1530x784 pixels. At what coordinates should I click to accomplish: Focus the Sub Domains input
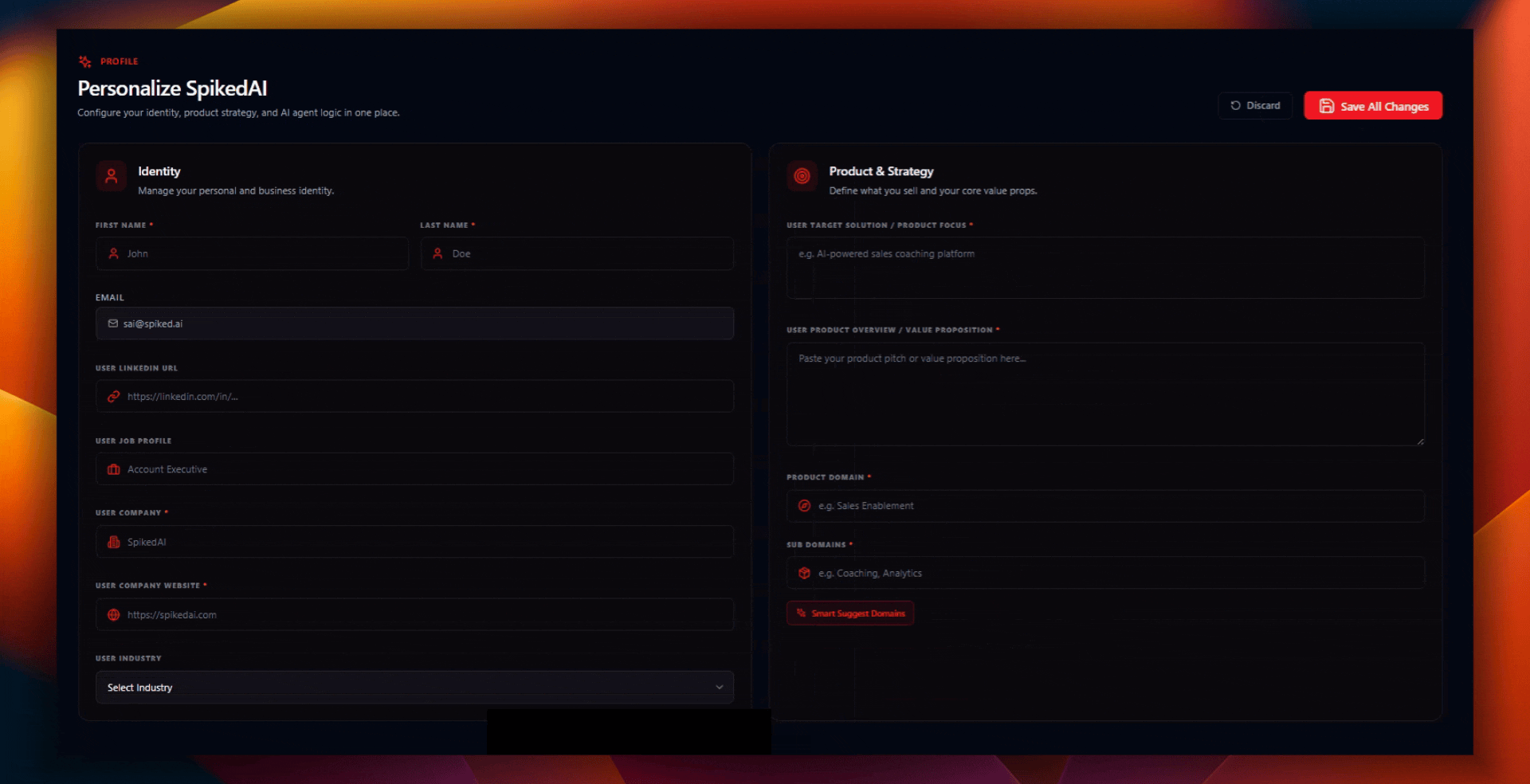[x=1105, y=573]
